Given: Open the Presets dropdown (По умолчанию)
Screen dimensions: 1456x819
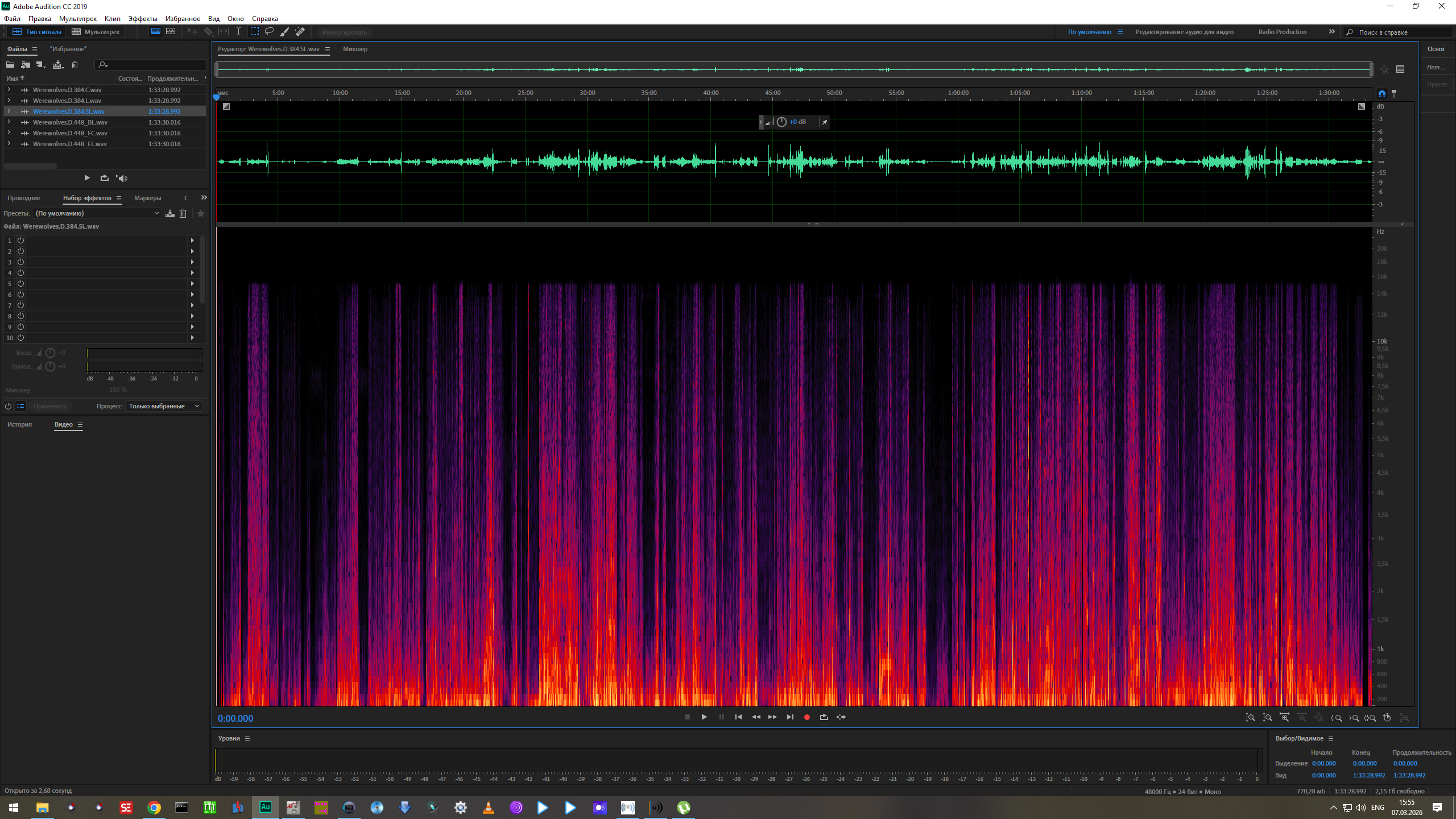Looking at the screenshot, I should (97, 213).
